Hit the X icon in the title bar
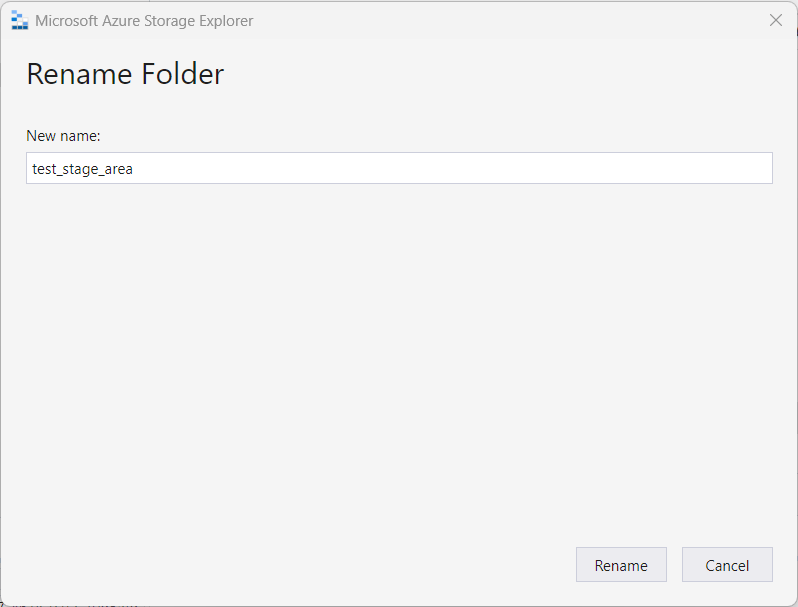Screen dimensions: 798x607 775,20
